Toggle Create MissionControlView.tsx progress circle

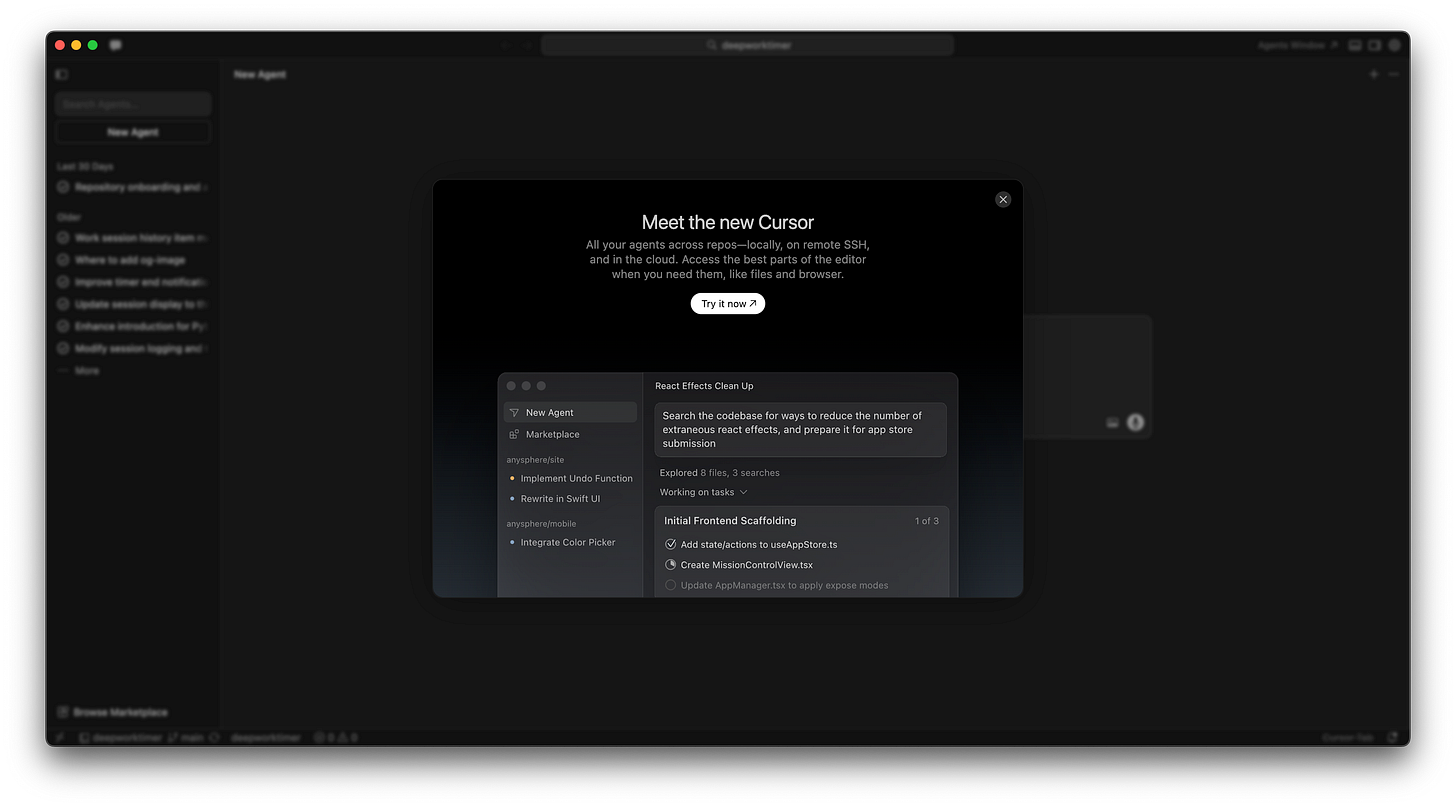pos(670,564)
